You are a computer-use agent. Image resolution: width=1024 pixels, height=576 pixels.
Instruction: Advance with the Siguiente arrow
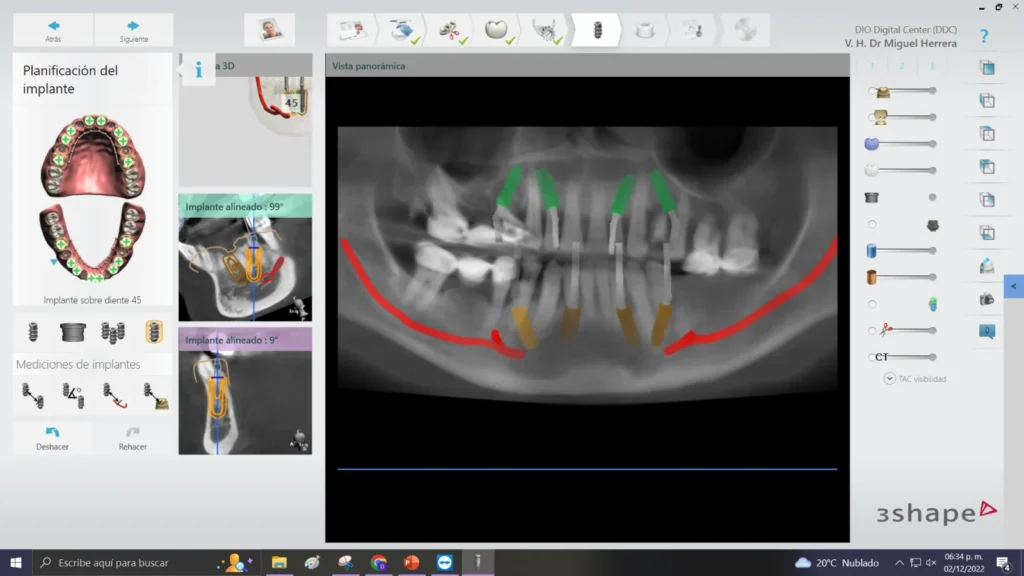[134, 30]
